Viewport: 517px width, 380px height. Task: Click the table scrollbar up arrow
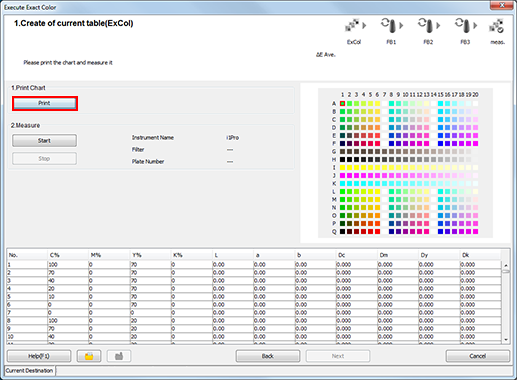click(x=506, y=265)
